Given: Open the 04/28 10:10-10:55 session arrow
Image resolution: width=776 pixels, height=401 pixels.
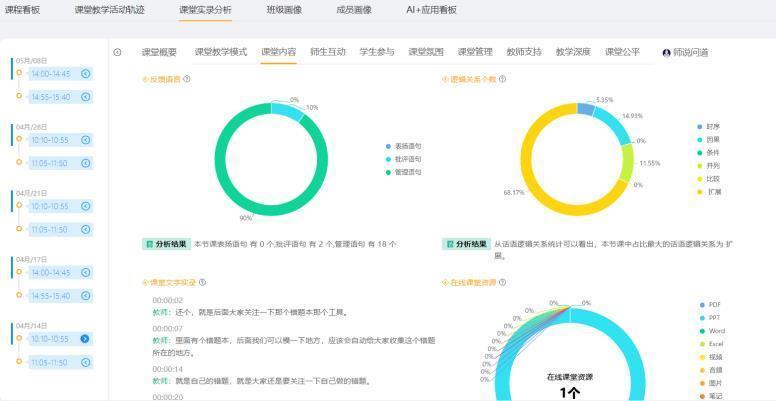Looking at the screenshot, I should pos(86,140).
